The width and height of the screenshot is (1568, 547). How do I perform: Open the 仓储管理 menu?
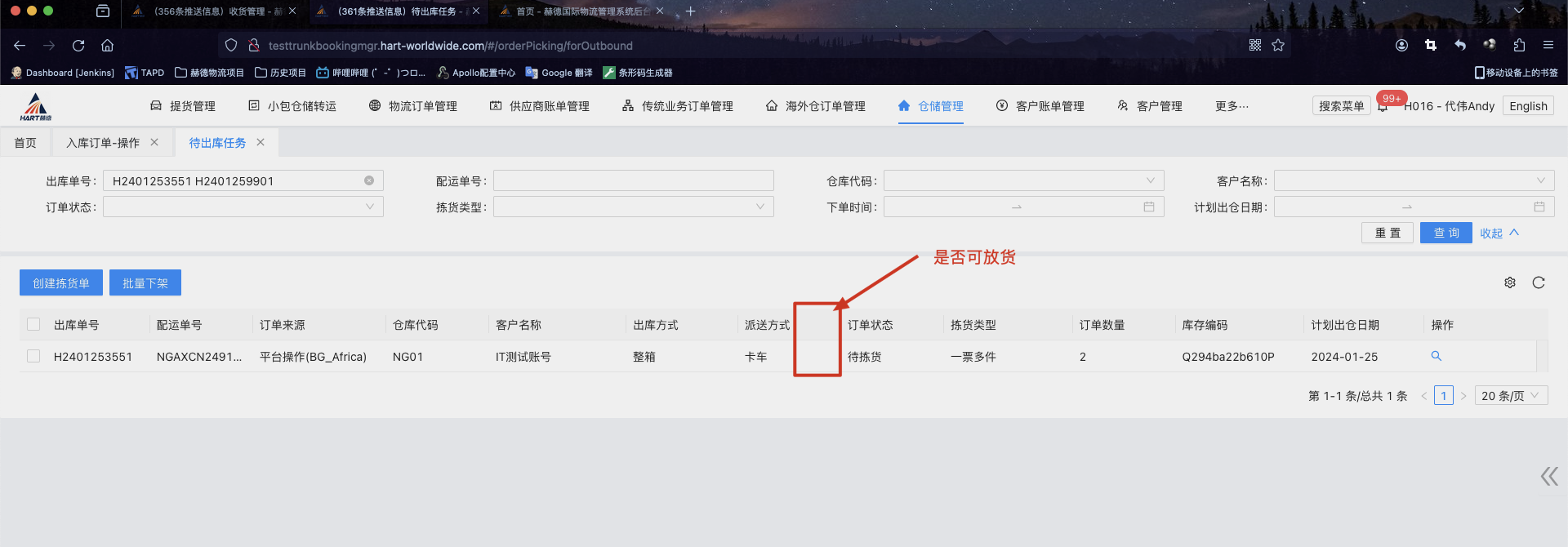point(931,106)
